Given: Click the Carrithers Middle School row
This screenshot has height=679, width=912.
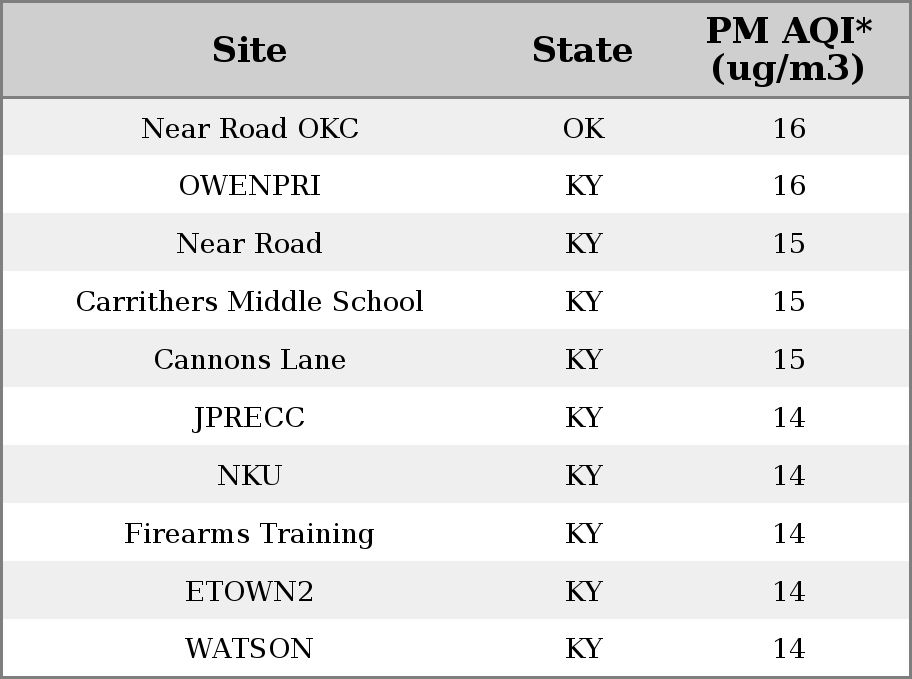Looking at the screenshot, I should coord(456,301).
